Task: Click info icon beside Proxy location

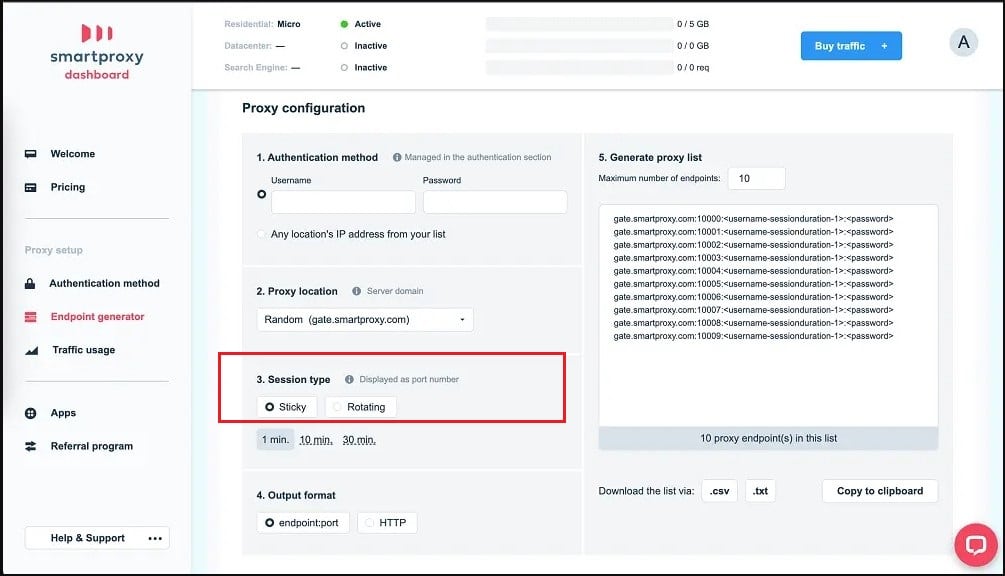Action: click(x=356, y=291)
